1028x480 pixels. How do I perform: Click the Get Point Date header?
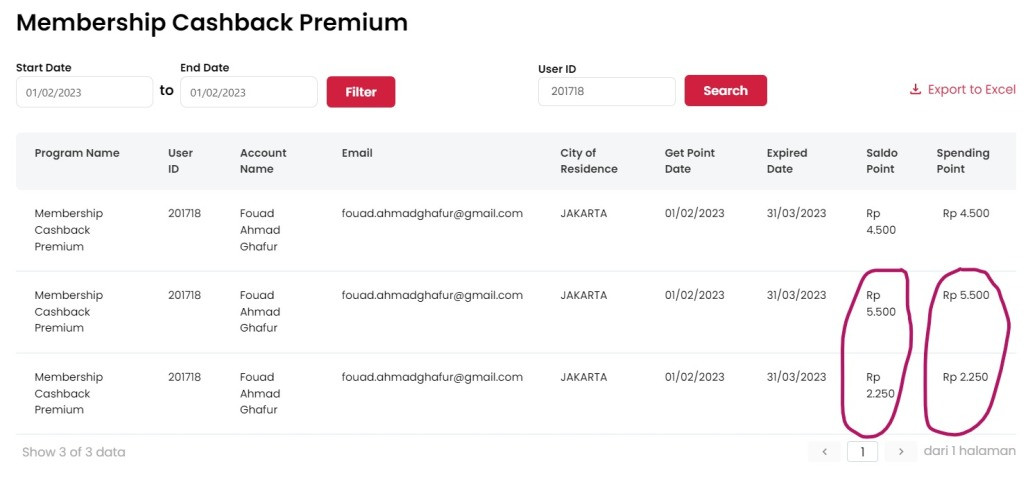point(691,161)
